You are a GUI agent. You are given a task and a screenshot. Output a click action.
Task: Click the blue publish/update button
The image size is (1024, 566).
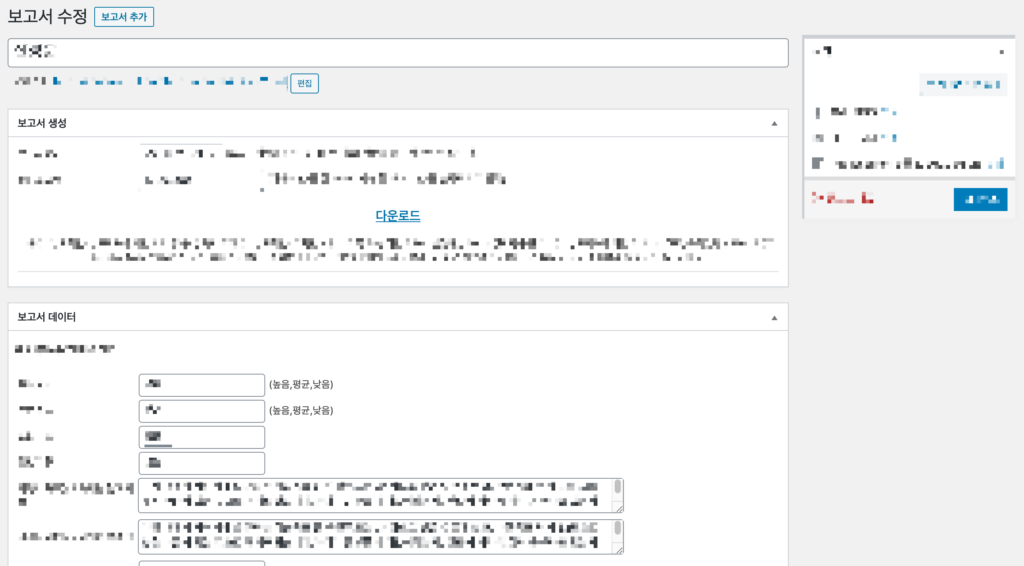[980, 200]
